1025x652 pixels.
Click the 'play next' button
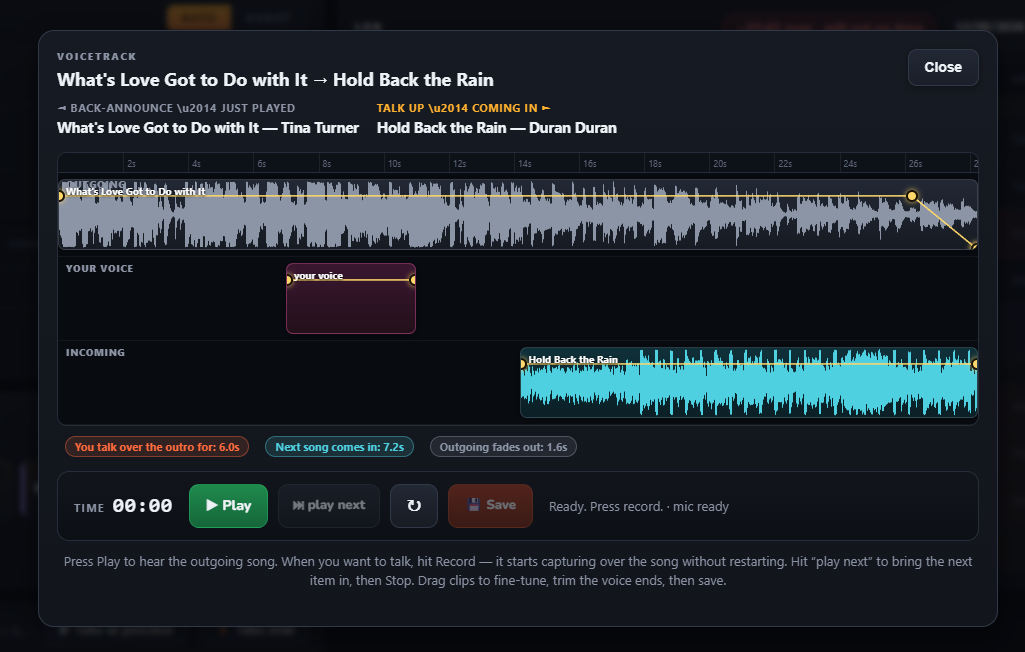329,506
